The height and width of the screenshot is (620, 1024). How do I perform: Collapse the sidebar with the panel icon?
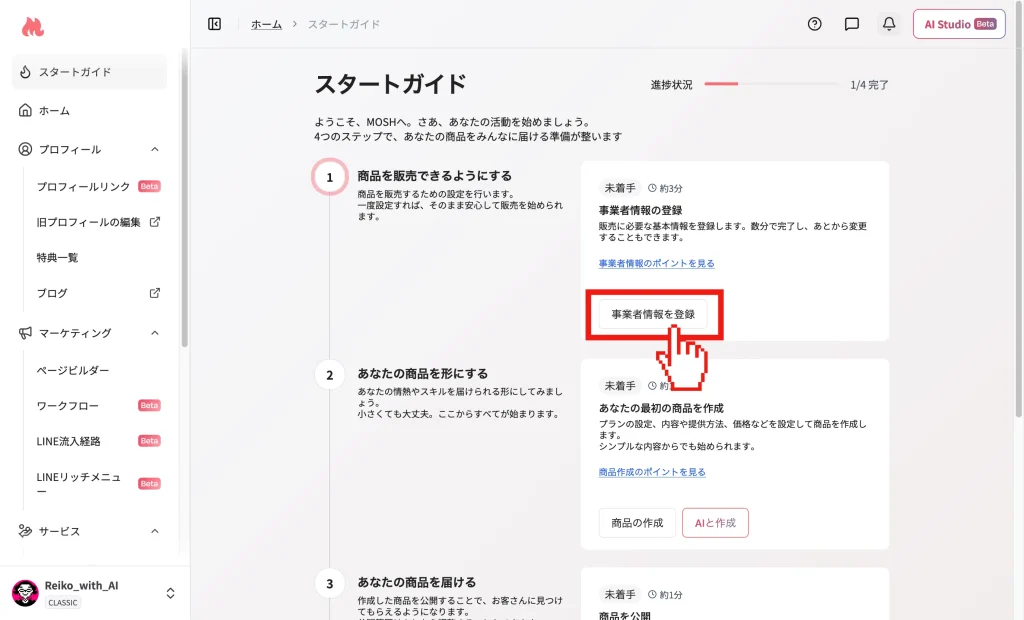click(x=214, y=24)
